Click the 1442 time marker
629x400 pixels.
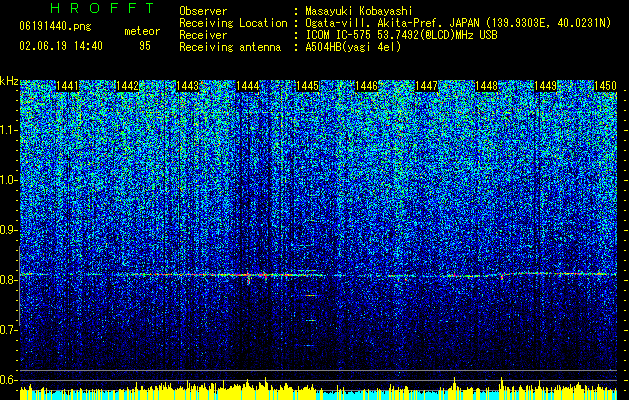coord(127,86)
